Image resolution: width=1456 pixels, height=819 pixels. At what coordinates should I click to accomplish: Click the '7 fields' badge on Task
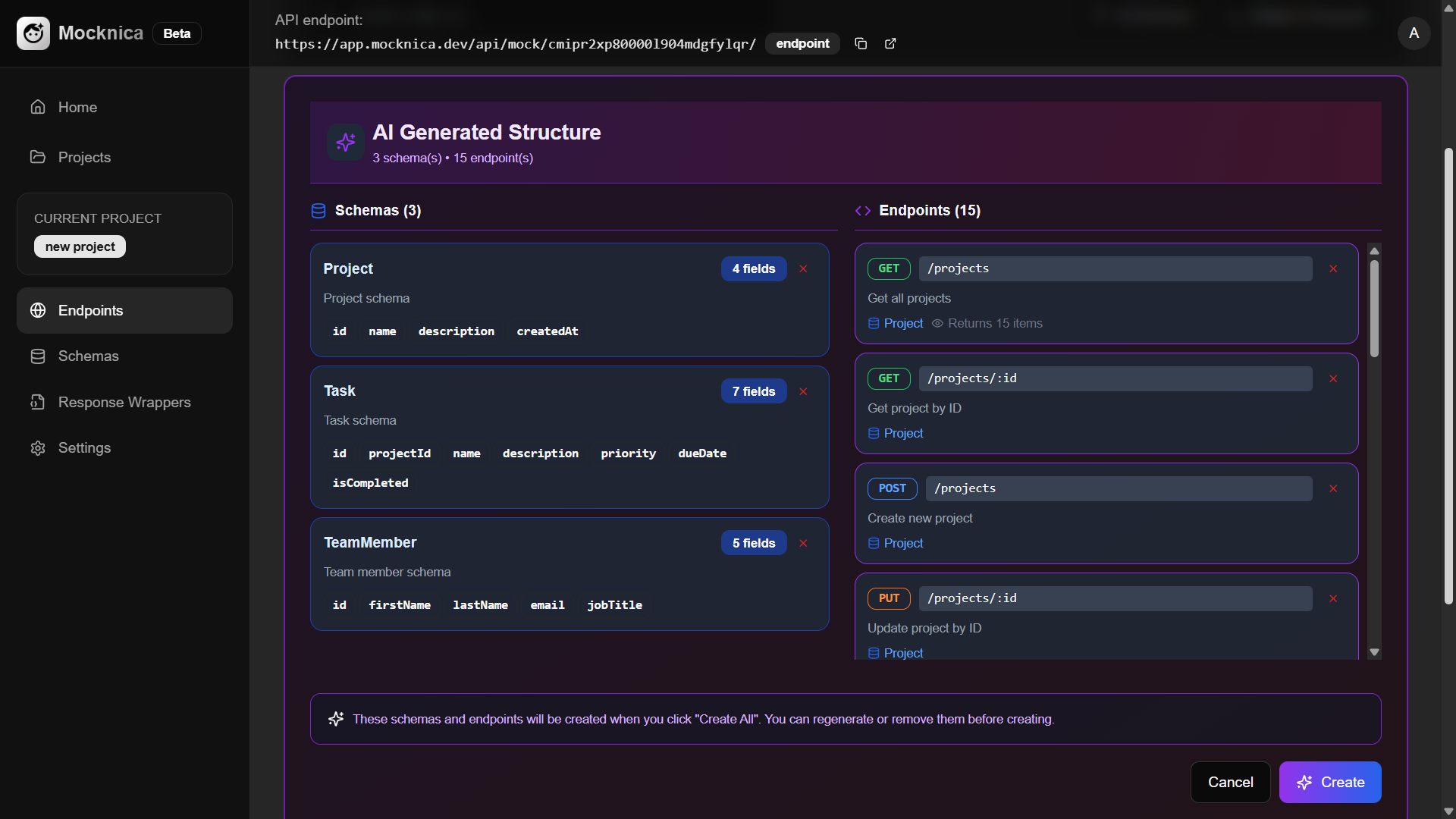tap(753, 391)
